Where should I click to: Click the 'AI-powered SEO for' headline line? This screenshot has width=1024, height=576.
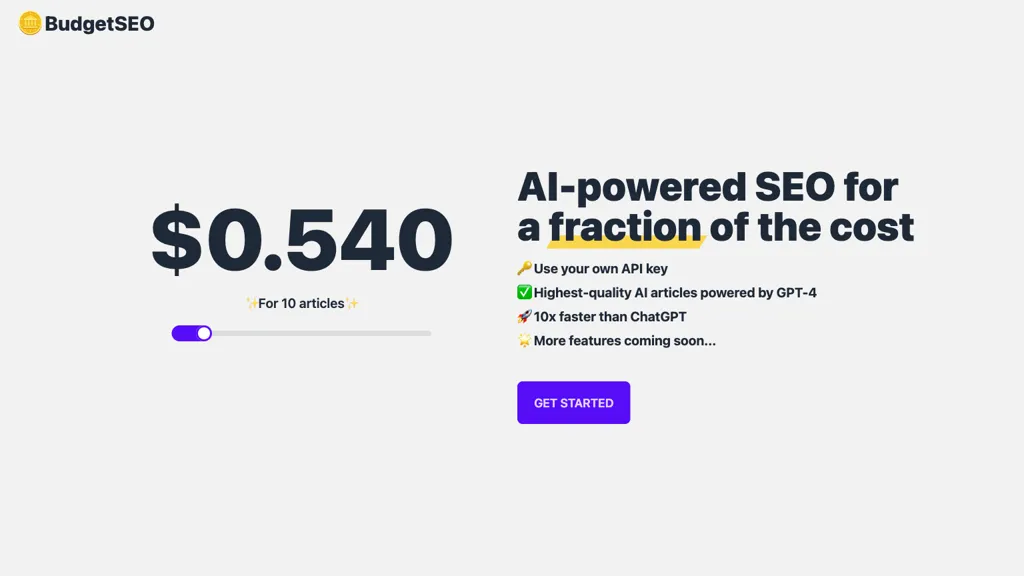707,187
